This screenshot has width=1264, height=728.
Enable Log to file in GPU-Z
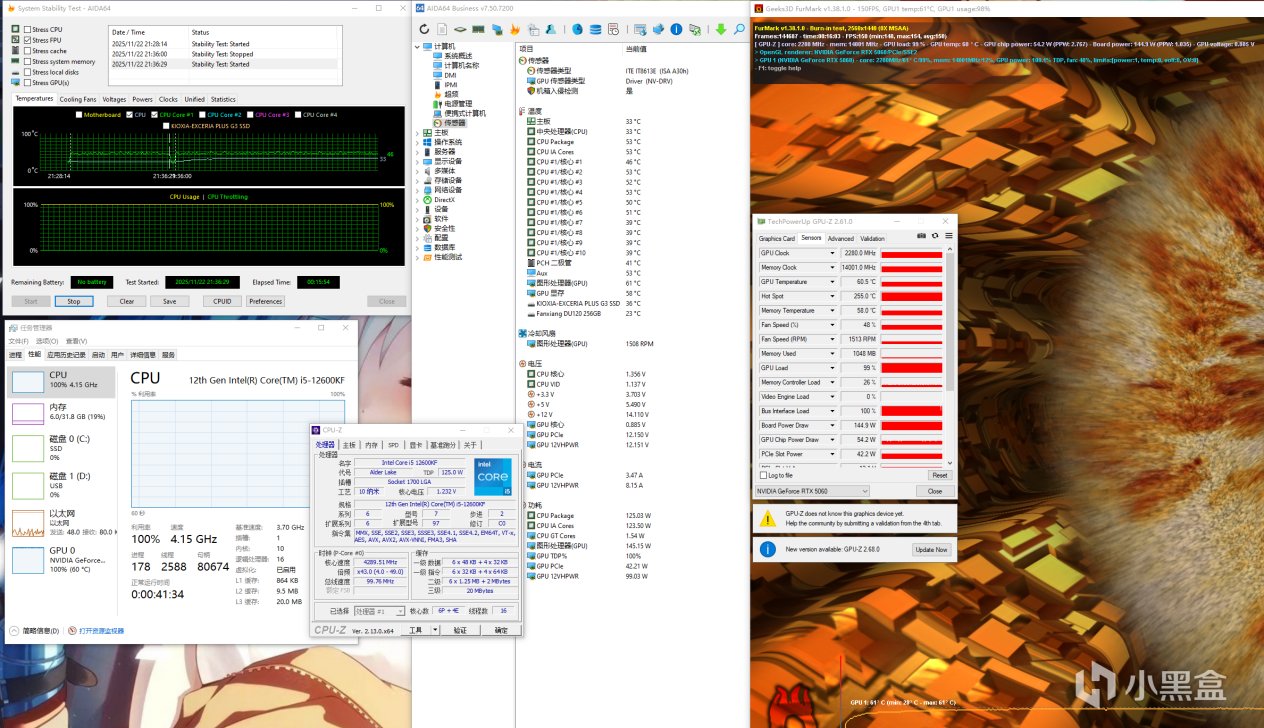[x=765, y=475]
